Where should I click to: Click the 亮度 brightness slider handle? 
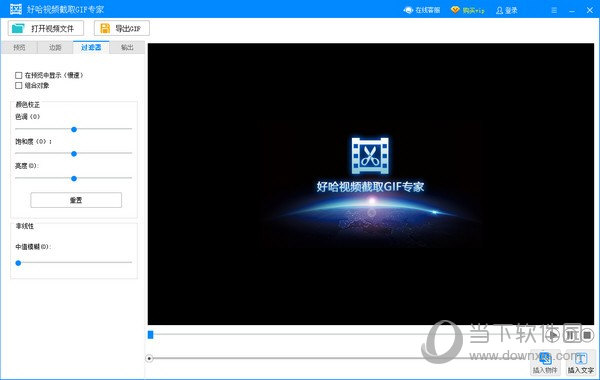click(74, 178)
